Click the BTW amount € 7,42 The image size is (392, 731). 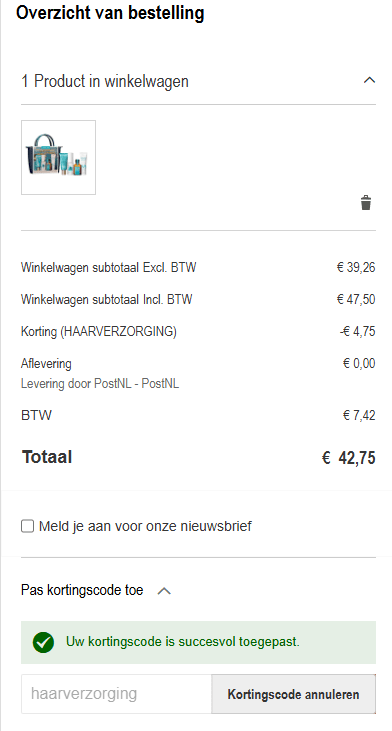tap(359, 415)
